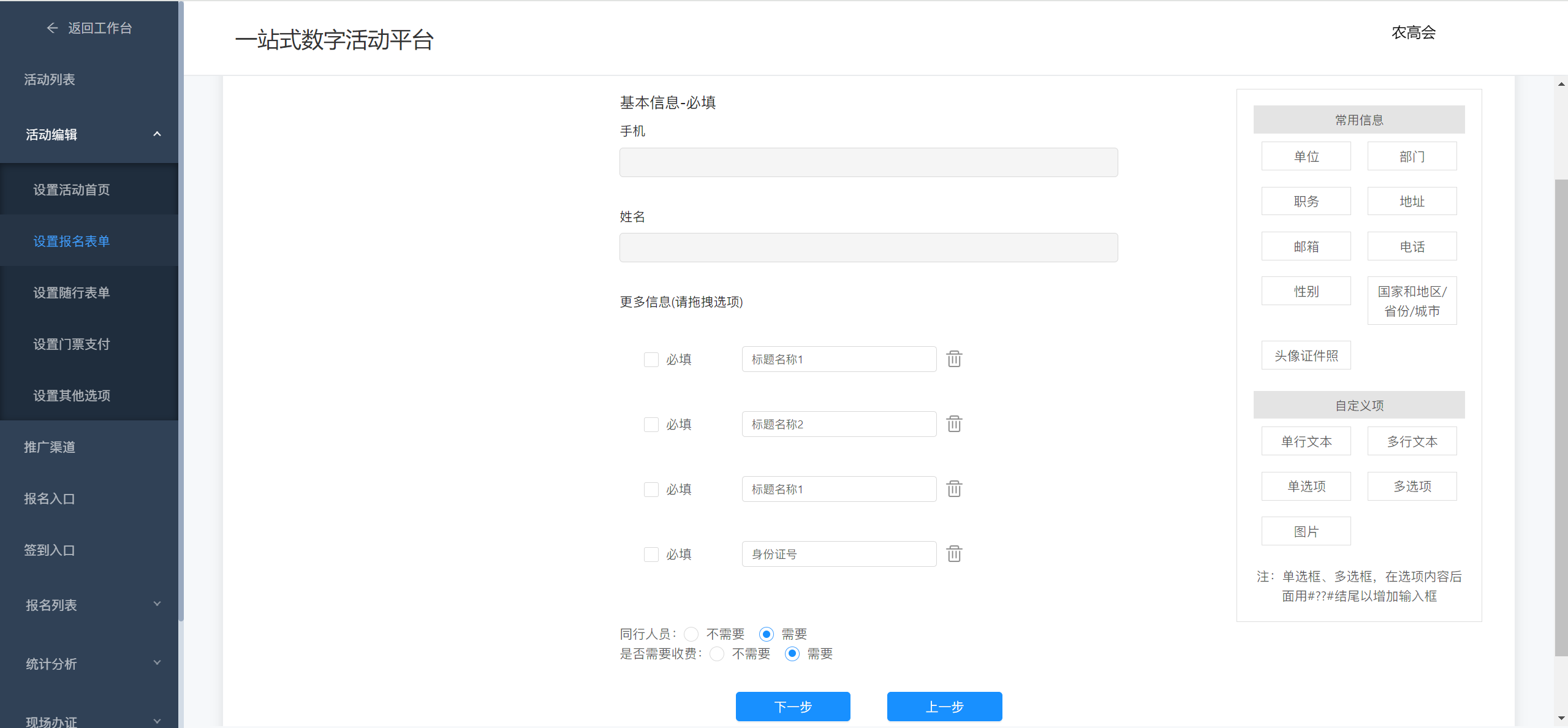Add the 邮箱 common field
This screenshot has width=1568, height=728.
(1306, 246)
